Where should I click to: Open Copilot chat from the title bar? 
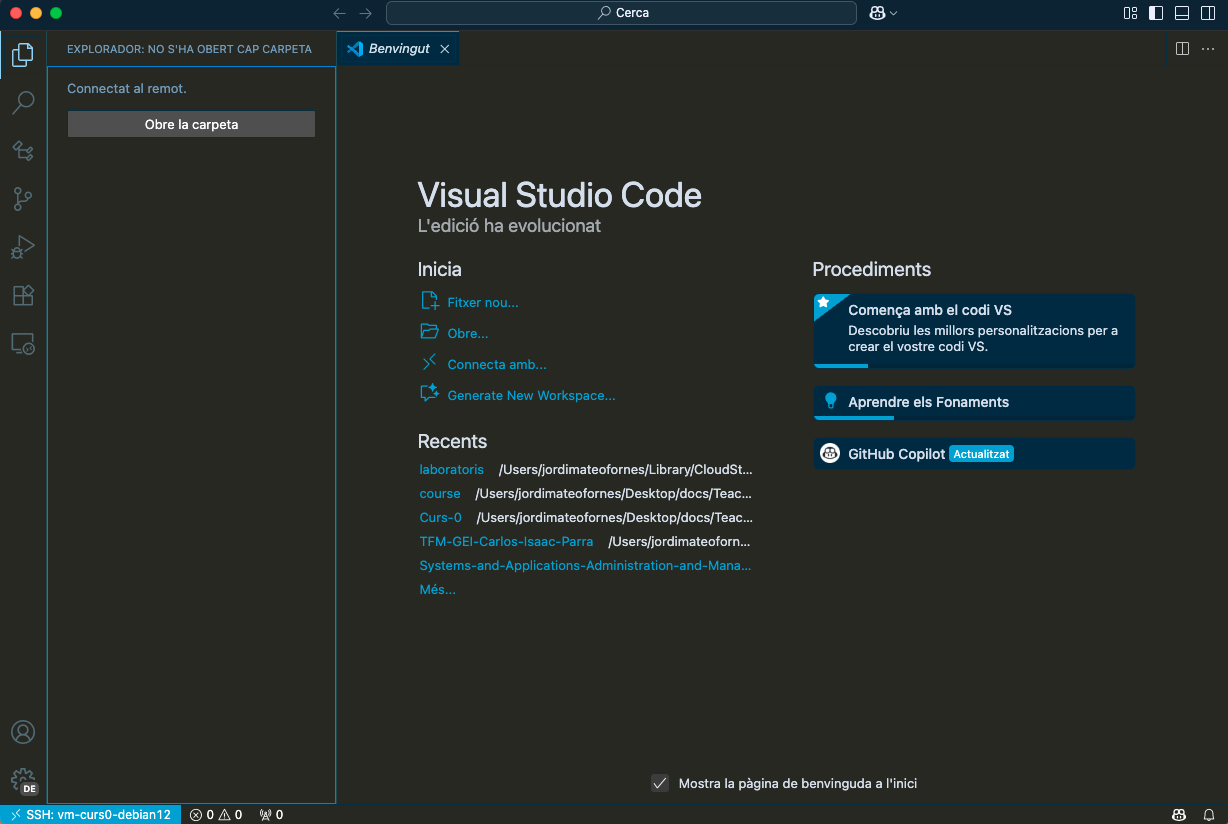[x=877, y=13]
